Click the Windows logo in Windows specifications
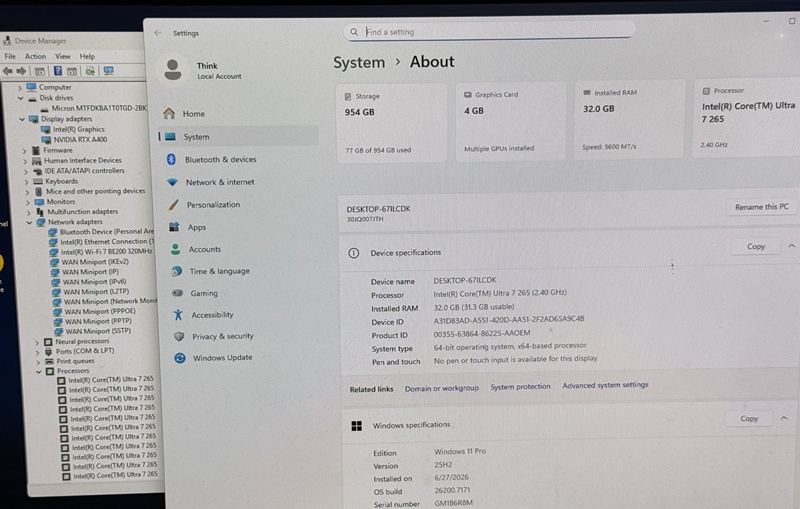Screen dimensions: 800x509 point(357,426)
